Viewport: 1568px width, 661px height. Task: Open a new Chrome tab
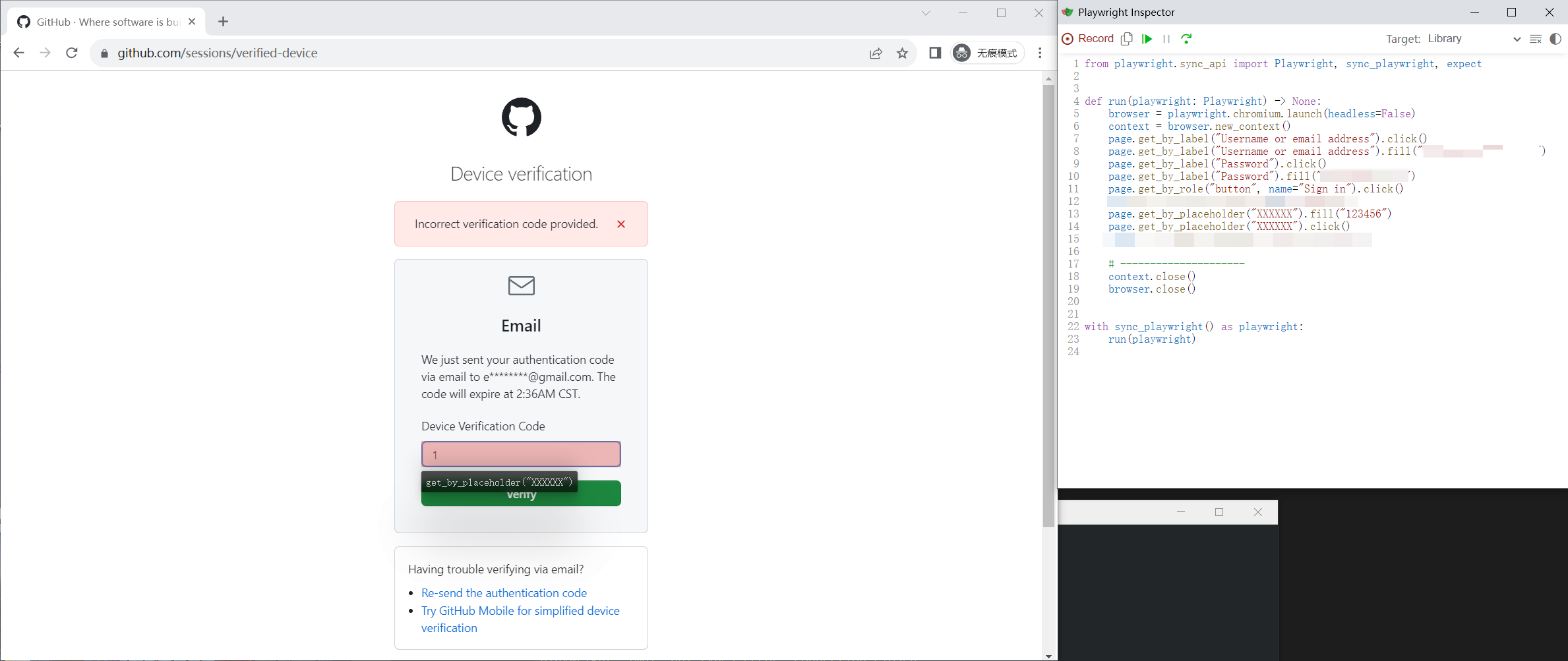pos(223,22)
